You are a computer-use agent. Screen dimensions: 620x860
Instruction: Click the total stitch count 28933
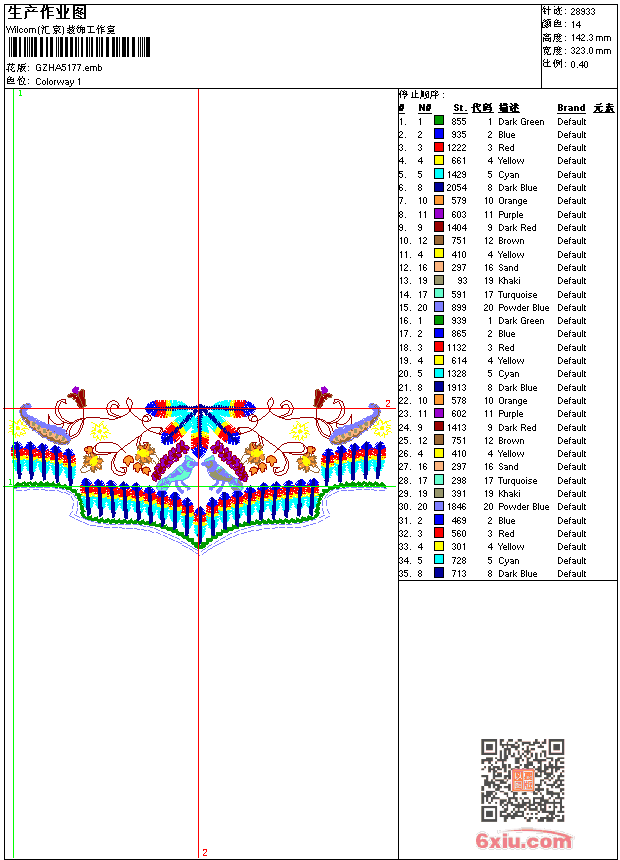[x=583, y=11]
